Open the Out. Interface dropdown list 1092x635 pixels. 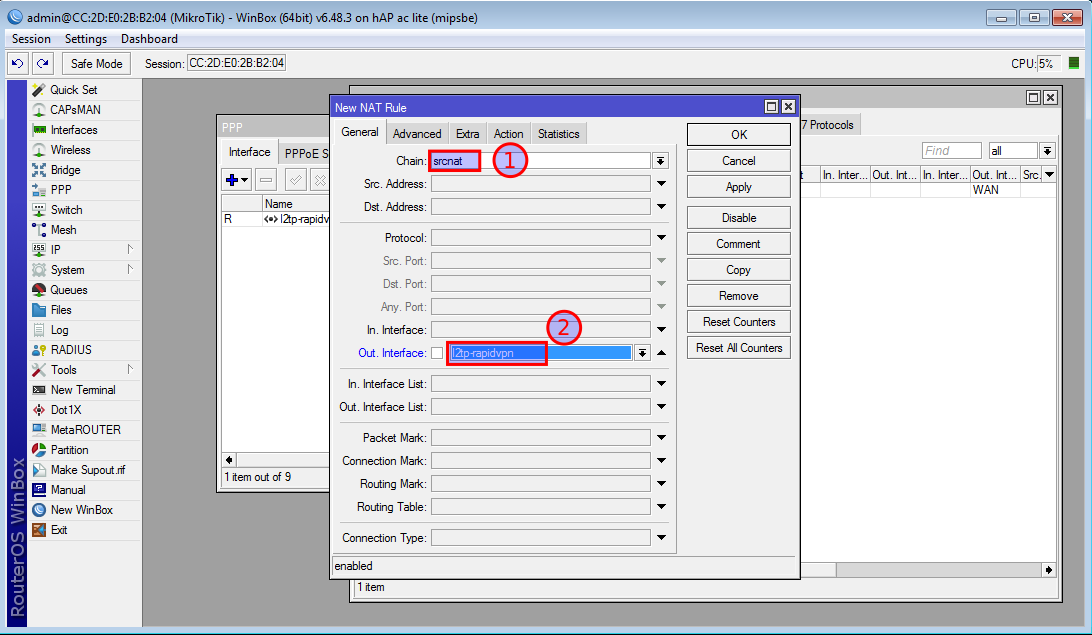pyautogui.click(x=642, y=353)
